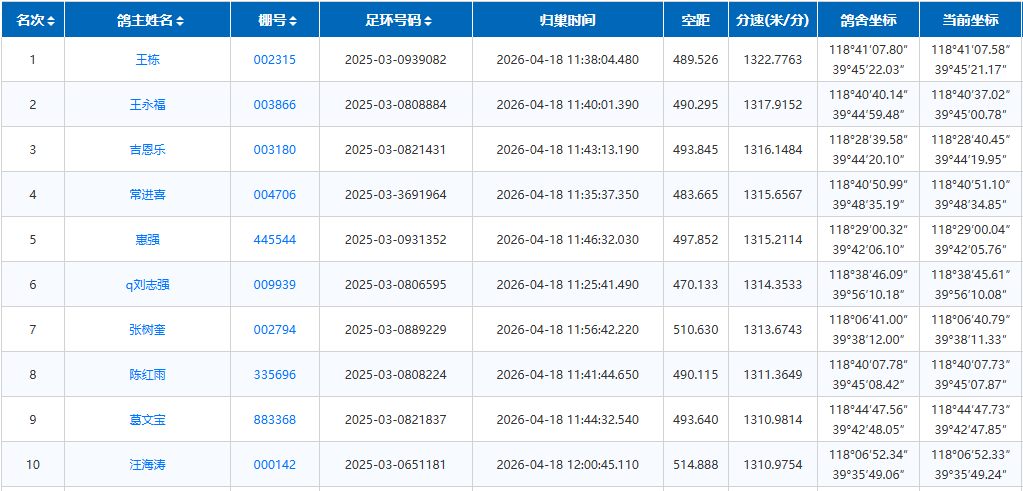Click the sort arrows beside 名次 header
This screenshot has width=1023, height=491.
tap(51, 21)
